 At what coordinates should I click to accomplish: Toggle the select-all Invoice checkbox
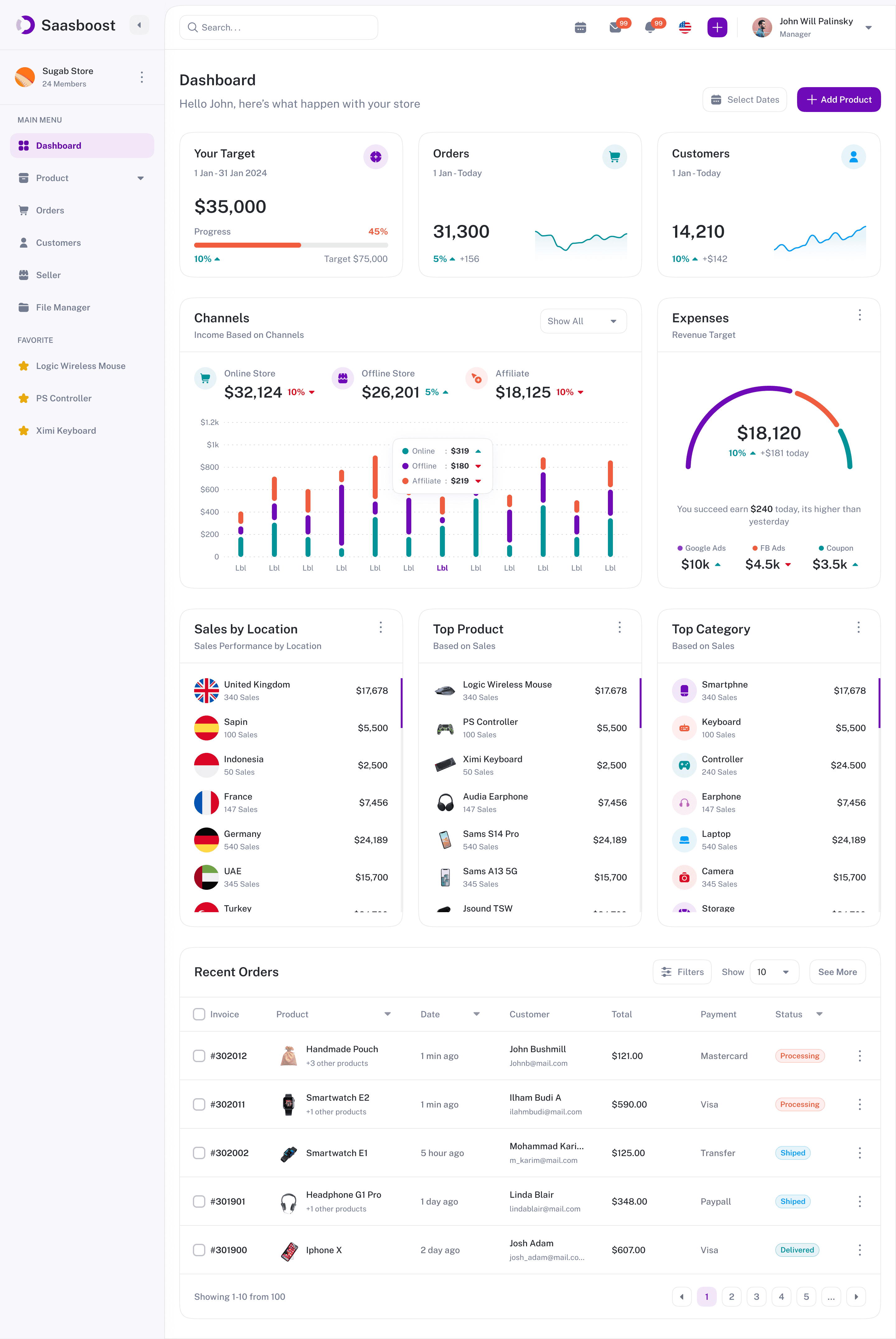199,1014
